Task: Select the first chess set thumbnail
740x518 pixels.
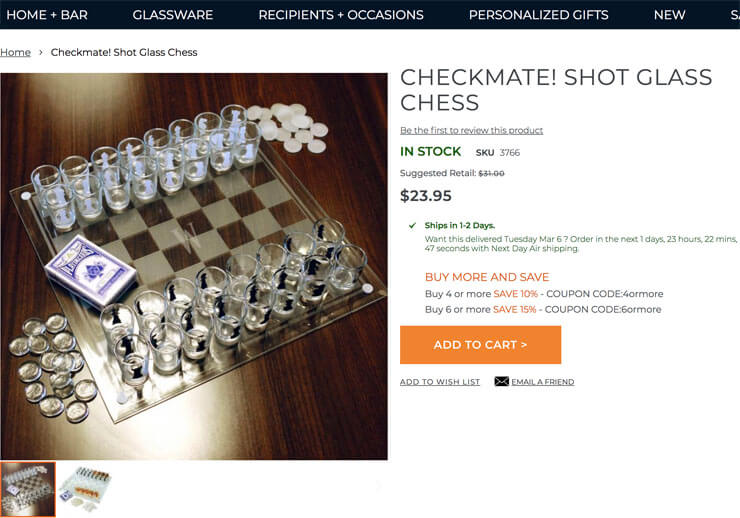Action: pos(28,489)
